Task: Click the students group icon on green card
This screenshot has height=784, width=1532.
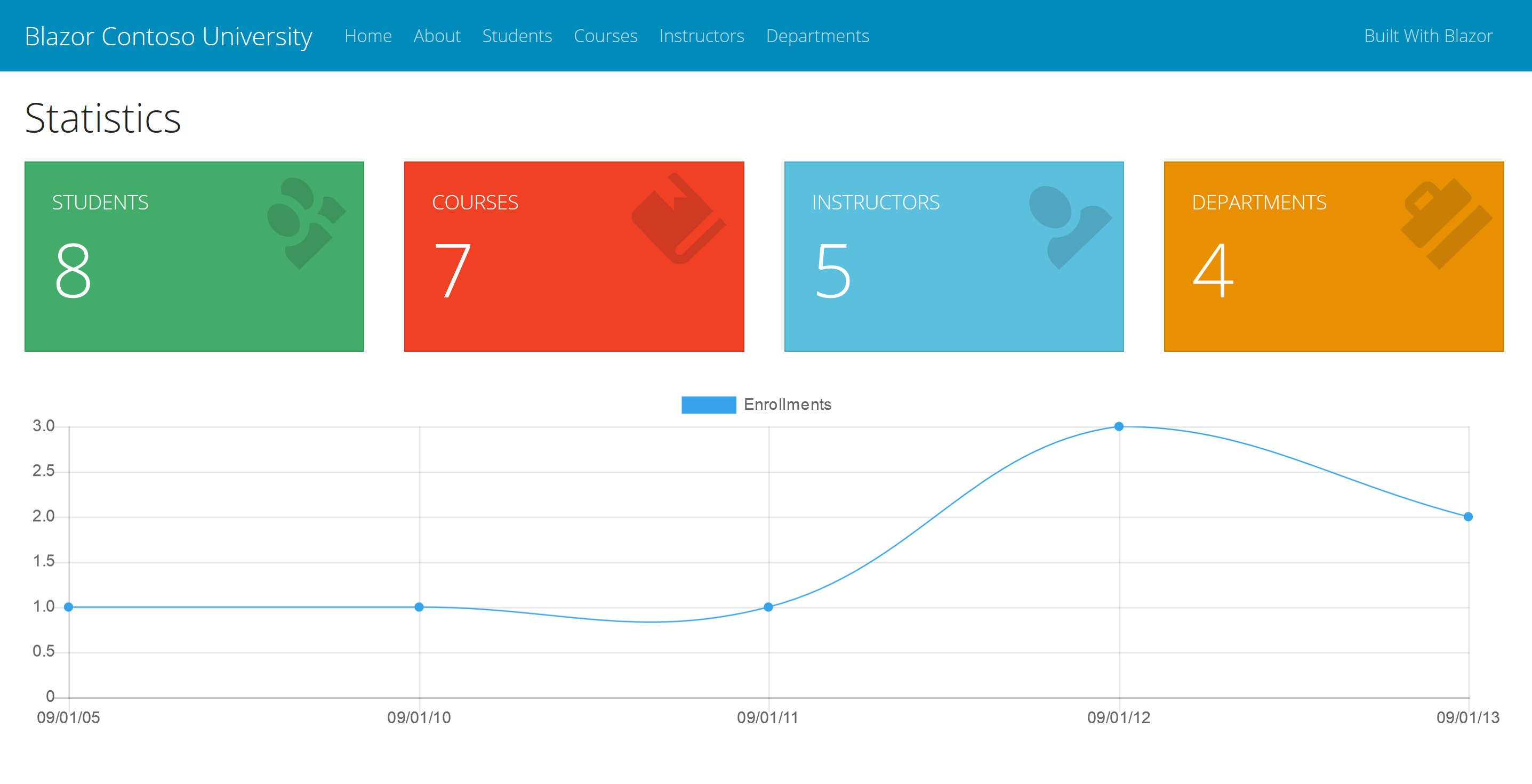Action: (x=306, y=222)
